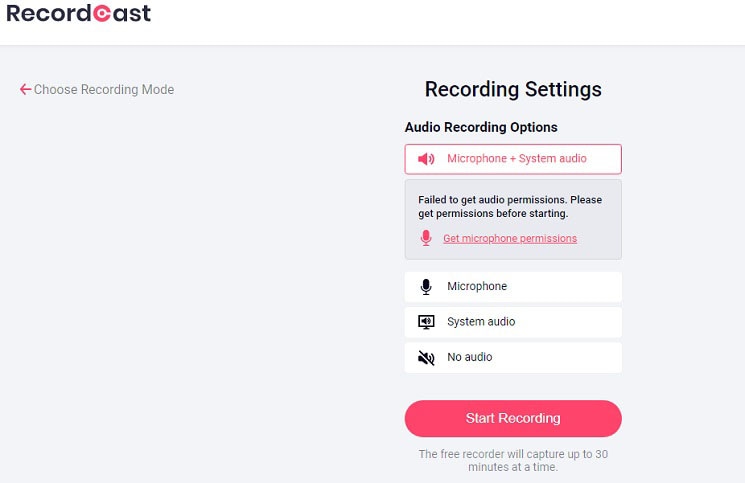Click the 30 minutes free recorder note
The width and height of the screenshot is (745, 483).
[513, 460]
